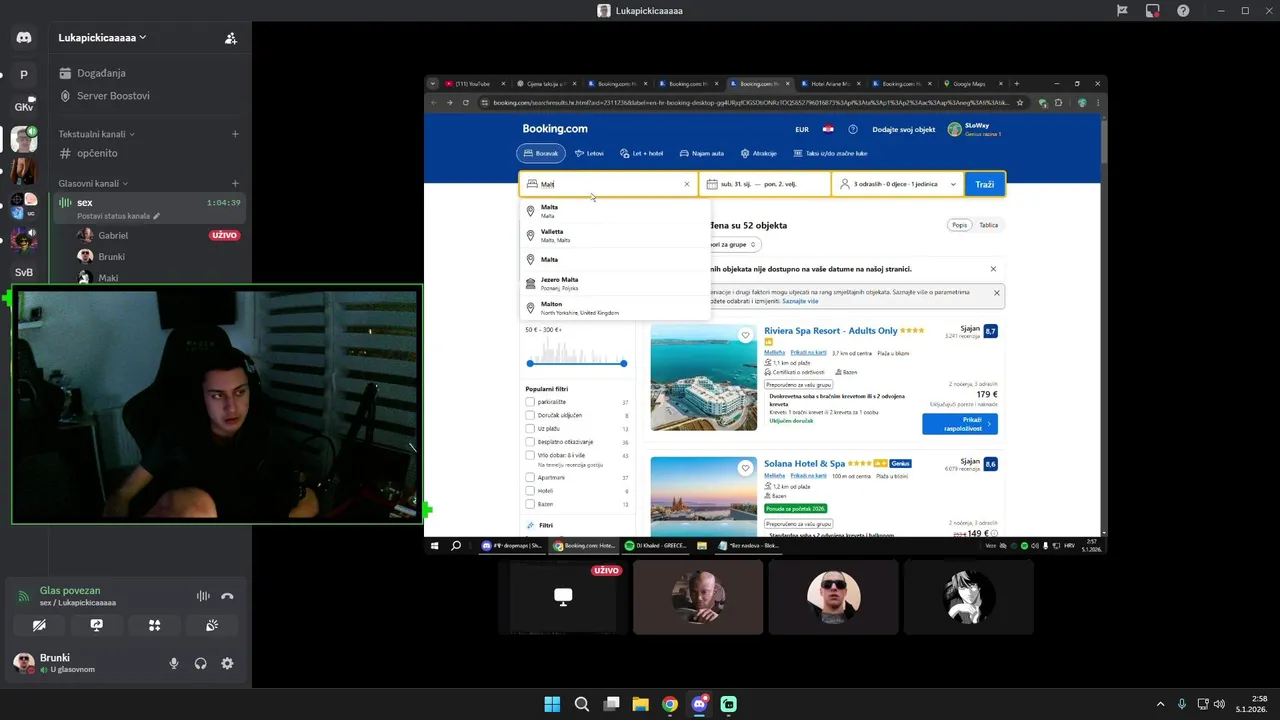Image resolution: width=1280 pixels, height=720 pixels.
Task: Open the SvB server icon
Action: 24,272
